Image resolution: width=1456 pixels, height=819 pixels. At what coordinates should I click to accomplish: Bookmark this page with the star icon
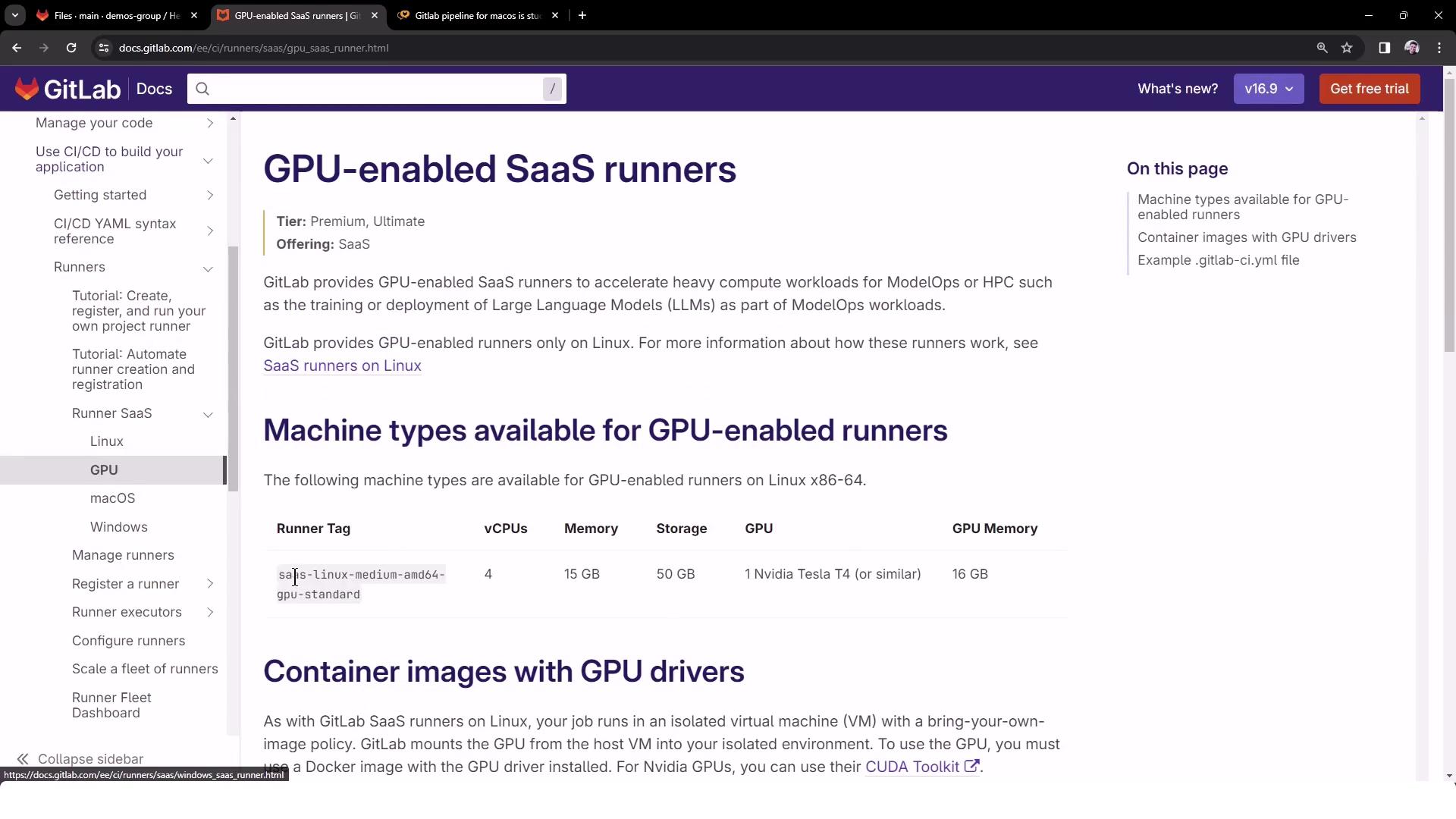point(1347,48)
